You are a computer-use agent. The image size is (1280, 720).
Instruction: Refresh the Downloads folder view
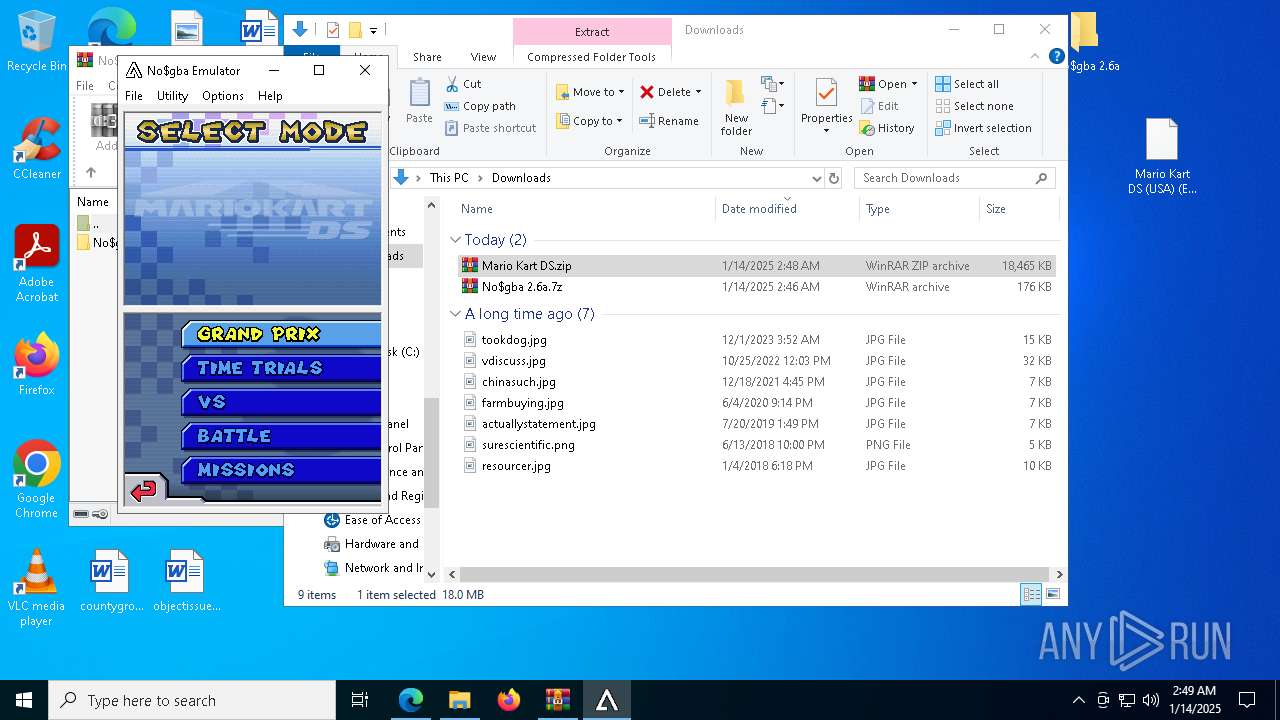(x=834, y=178)
